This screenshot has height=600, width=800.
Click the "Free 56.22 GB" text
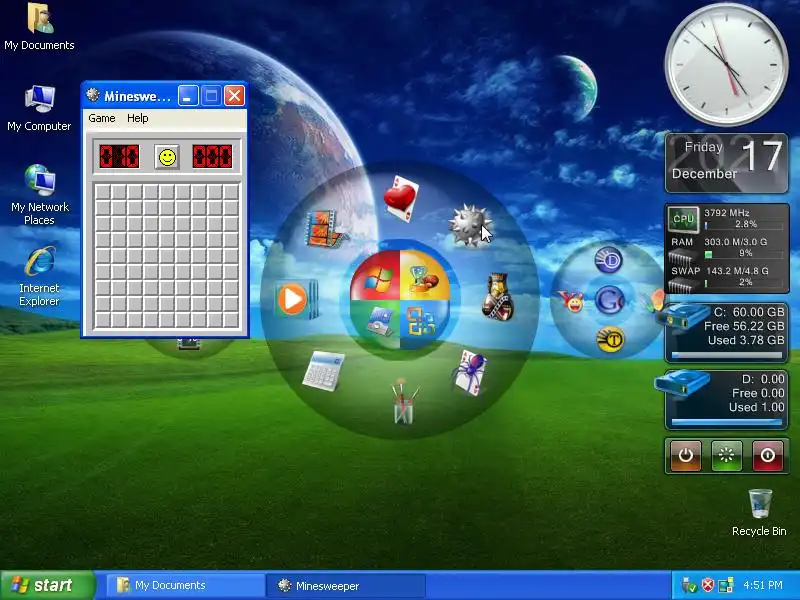(744, 326)
